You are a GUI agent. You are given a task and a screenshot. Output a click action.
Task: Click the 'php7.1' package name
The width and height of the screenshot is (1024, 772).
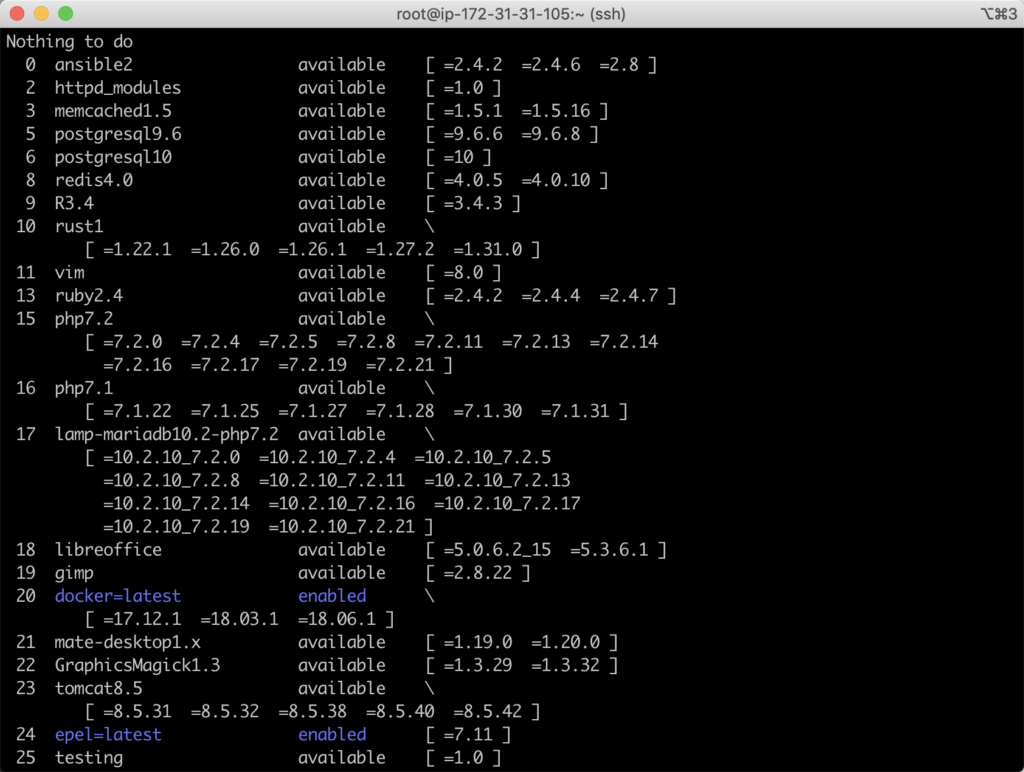click(84, 388)
